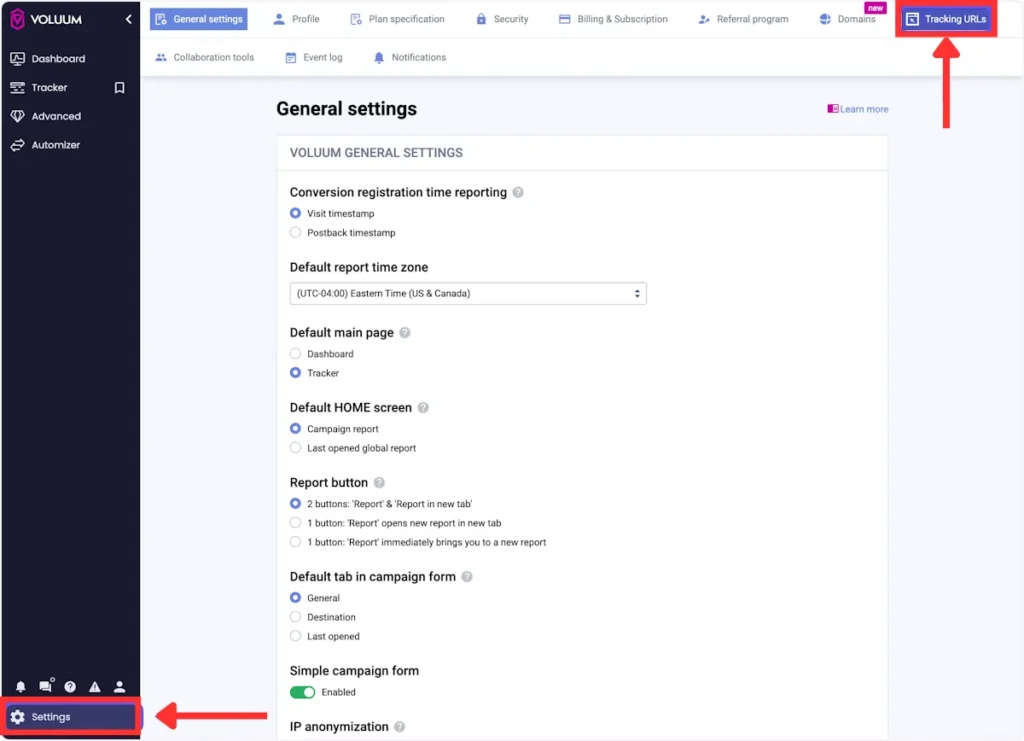Image resolution: width=1024 pixels, height=741 pixels.
Task: Go to the Security tab
Action: (x=502, y=19)
